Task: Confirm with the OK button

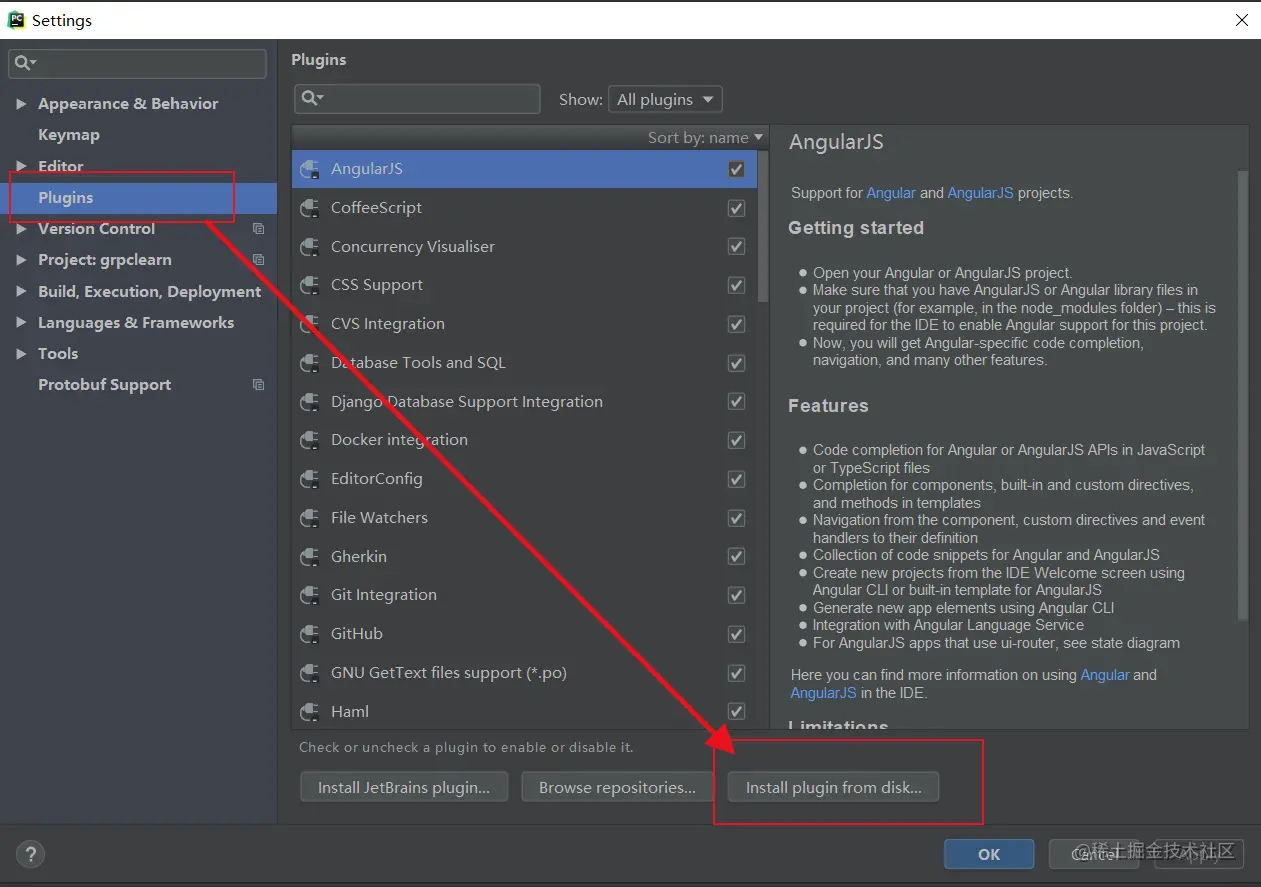Action: [x=989, y=854]
